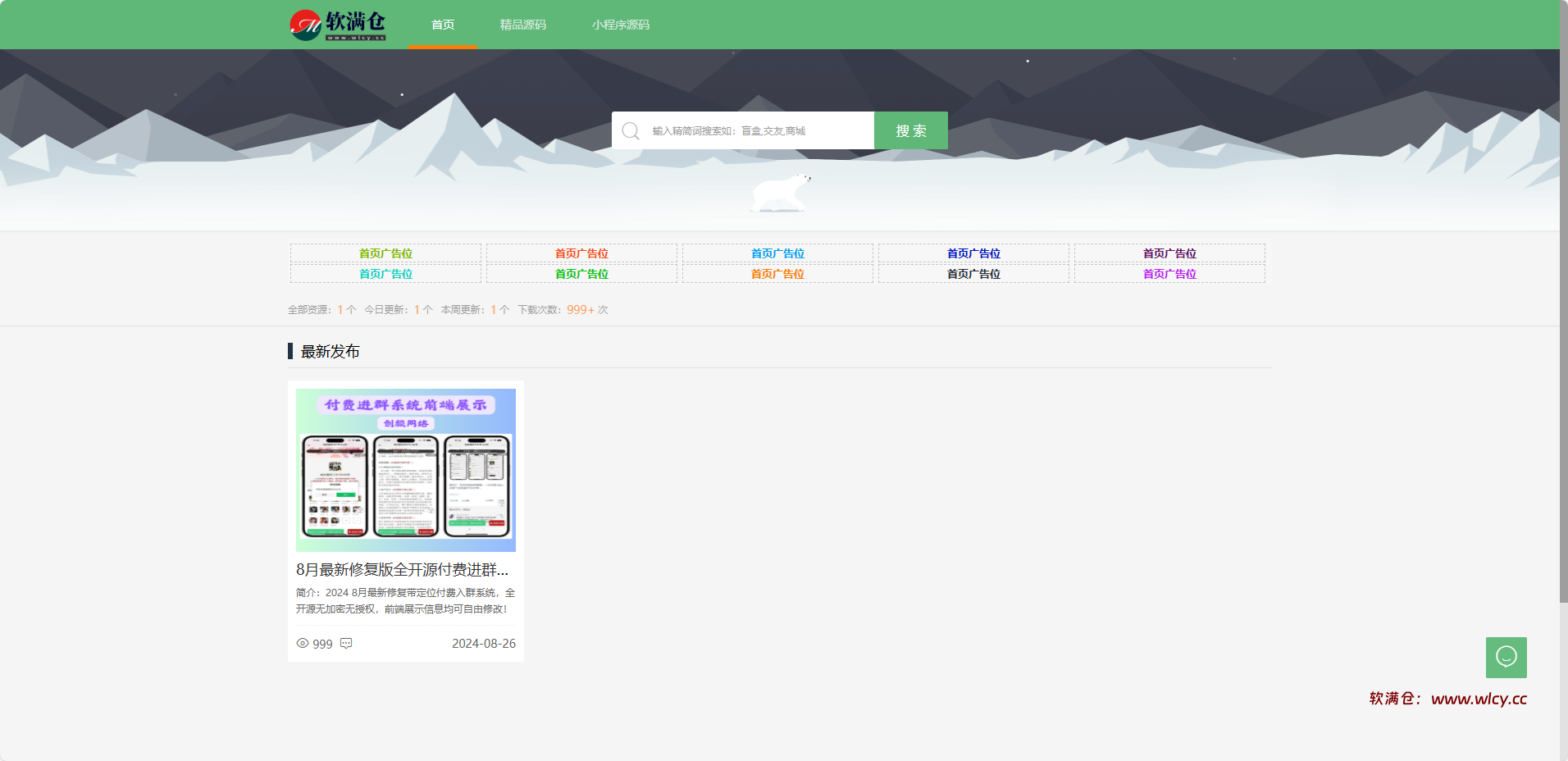
Task: Open the magenta 首页广告位 ad link
Action: (x=1169, y=274)
